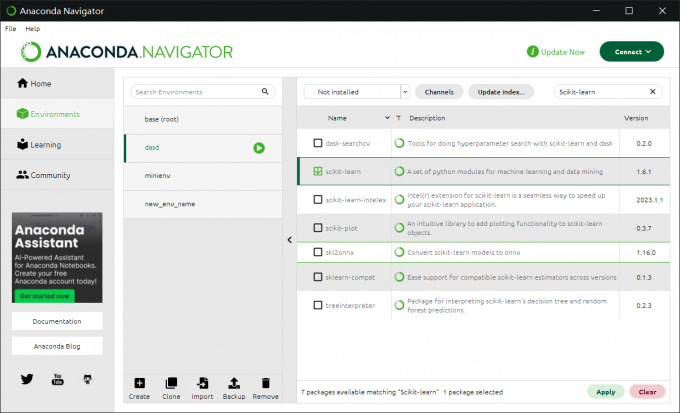Click the Update Now link
The image size is (680, 413).
click(x=562, y=52)
